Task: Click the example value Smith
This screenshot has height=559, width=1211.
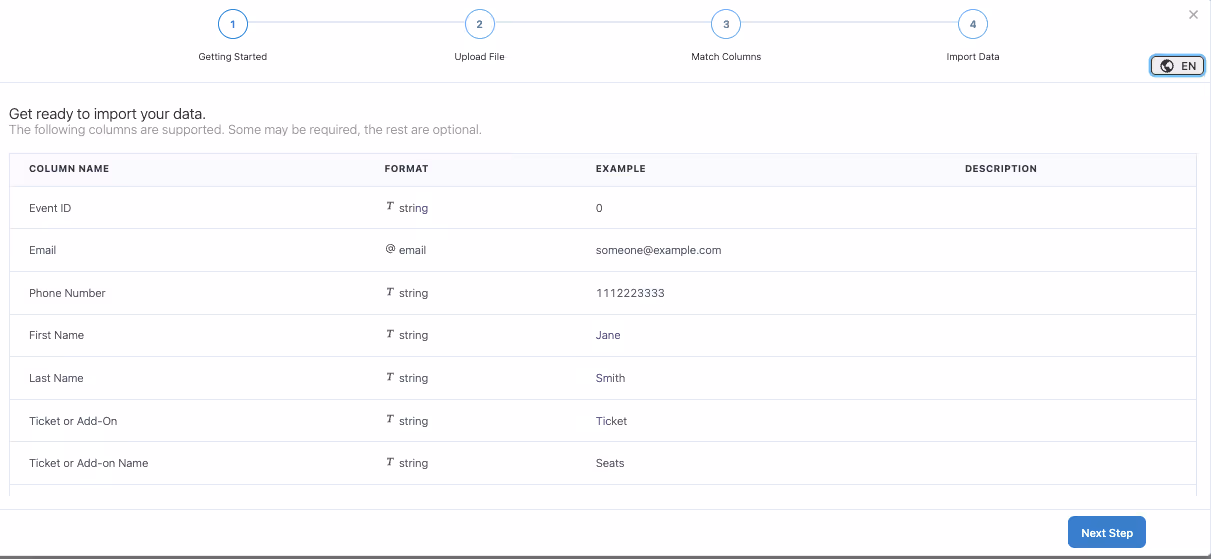Action: (610, 378)
